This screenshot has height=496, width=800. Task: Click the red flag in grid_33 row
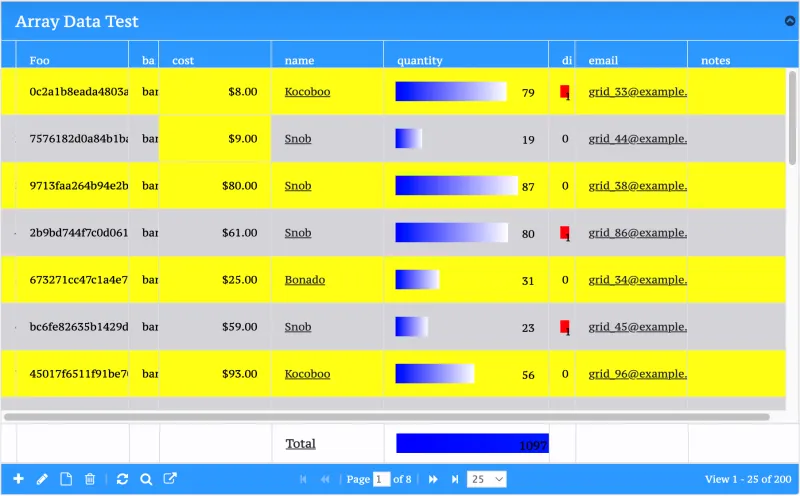point(564,92)
